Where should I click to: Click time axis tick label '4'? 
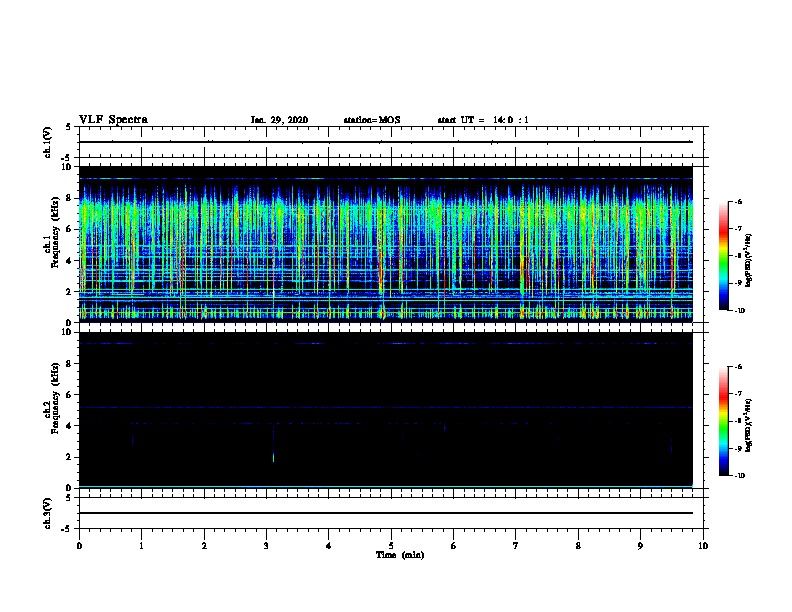(329, 546)
